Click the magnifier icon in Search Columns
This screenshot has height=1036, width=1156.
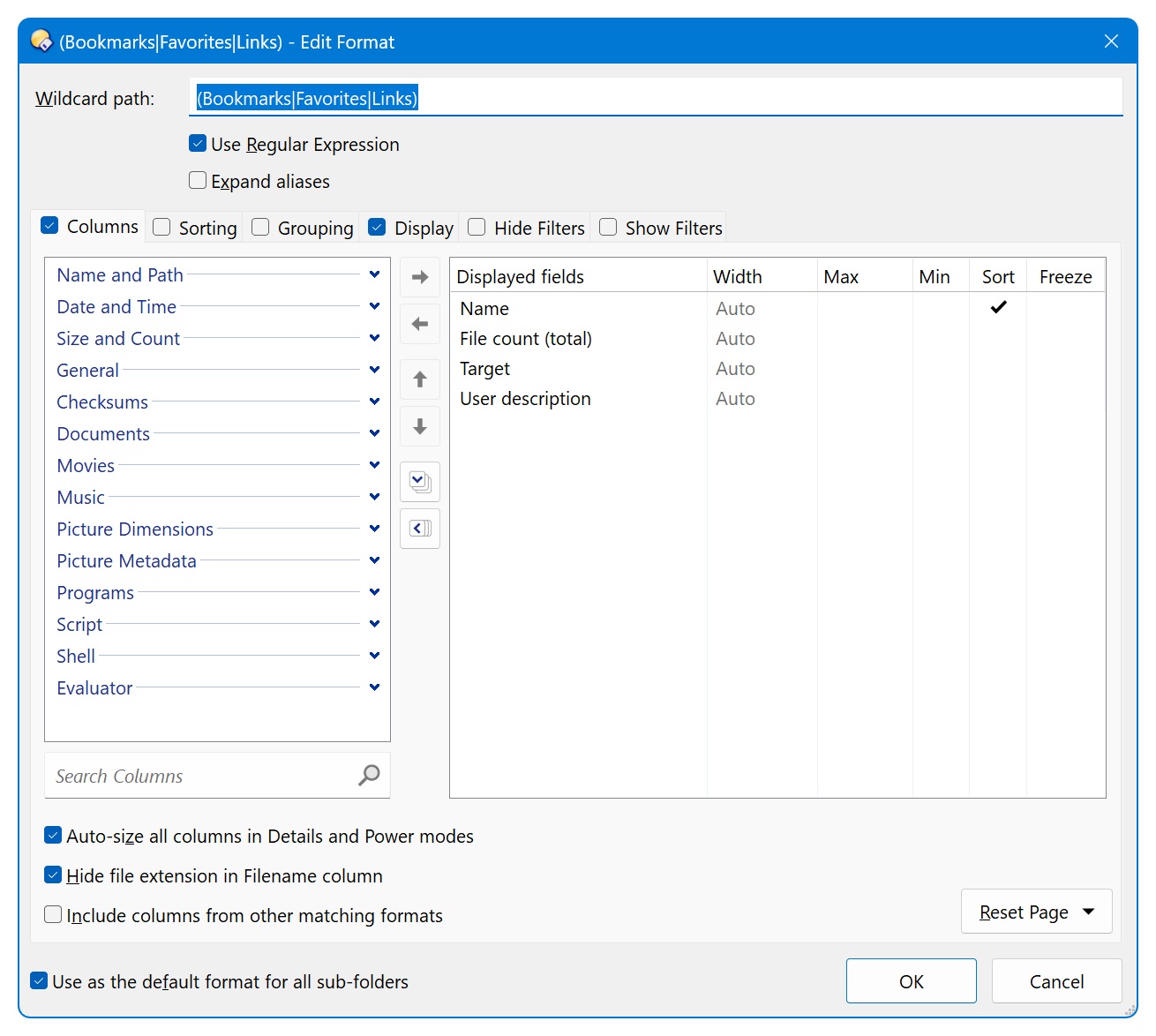pyautogui.click(x=368, y=776)
